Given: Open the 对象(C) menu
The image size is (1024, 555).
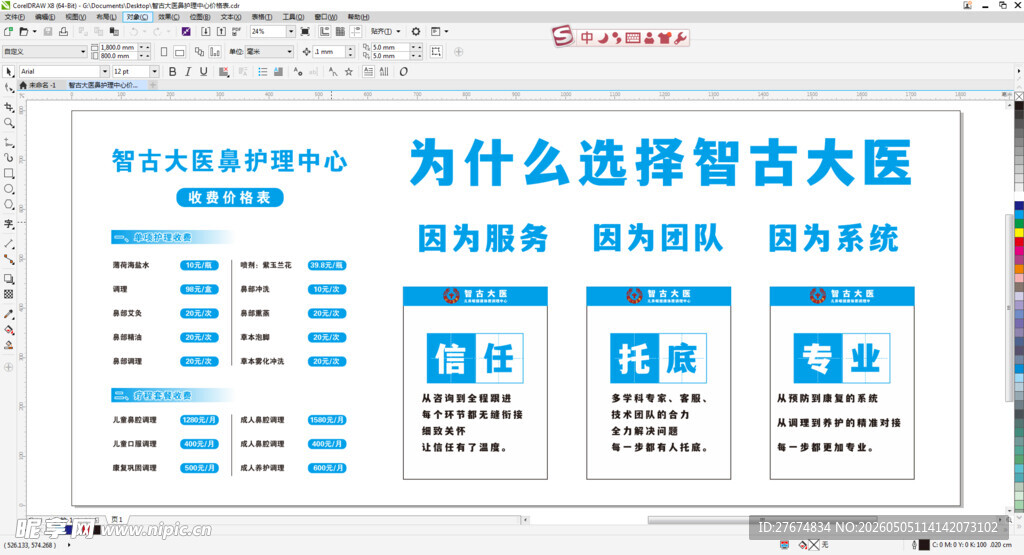Looking at the screenshot, I should click(x=137, y=17).
